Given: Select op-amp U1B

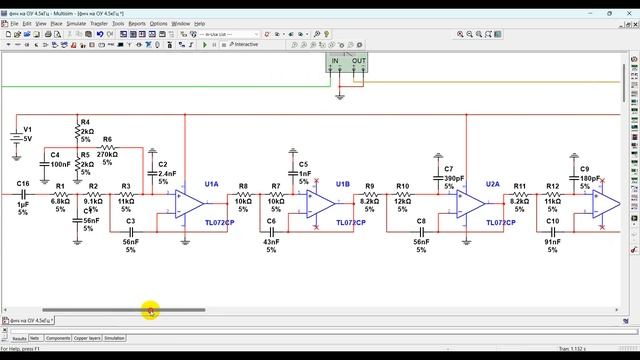Looking at the screenshot, I should (x=320, y=203).
